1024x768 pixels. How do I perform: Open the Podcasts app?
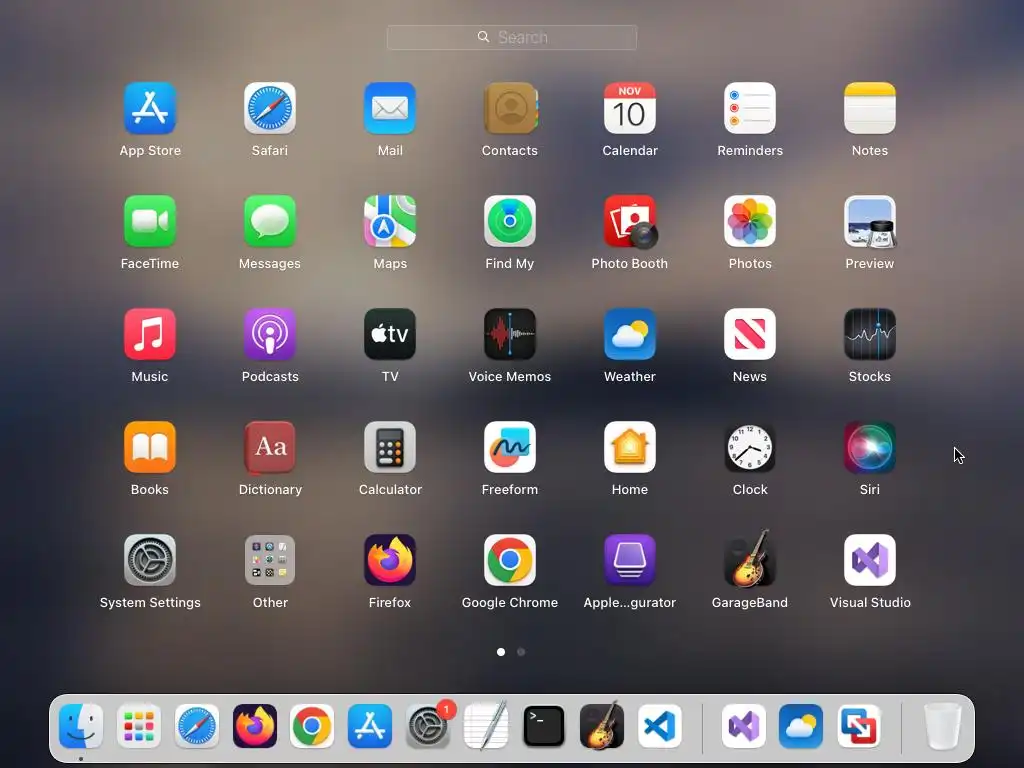[270, 334]
